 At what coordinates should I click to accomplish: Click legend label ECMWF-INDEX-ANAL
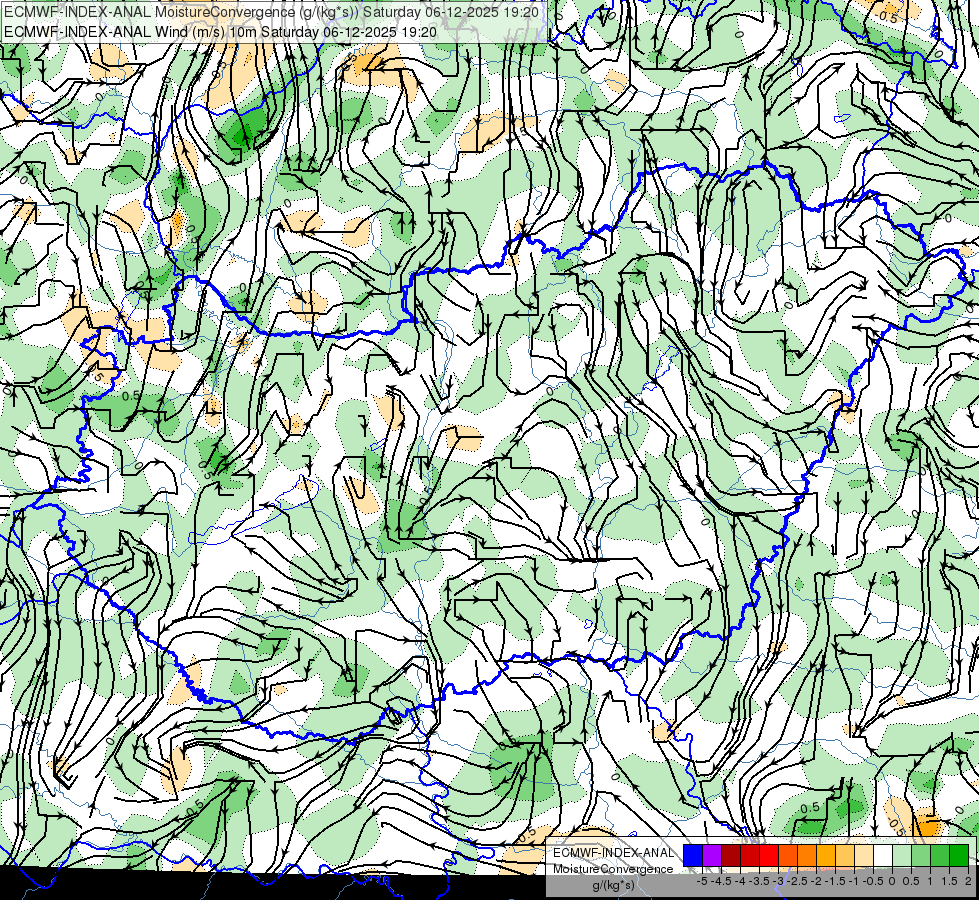(x=614, y=853)
